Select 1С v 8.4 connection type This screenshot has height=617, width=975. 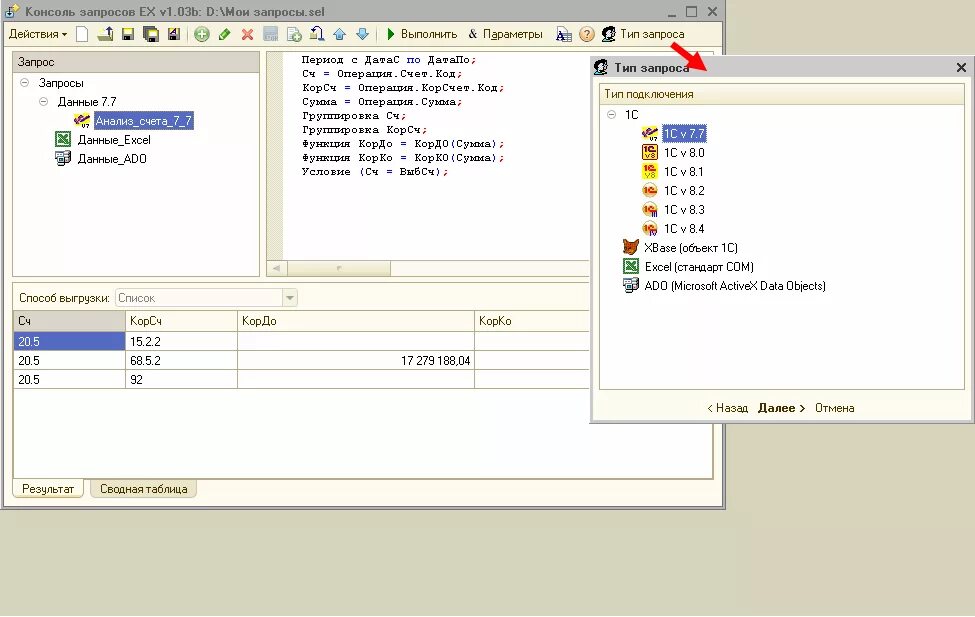[x=683, y=228]
